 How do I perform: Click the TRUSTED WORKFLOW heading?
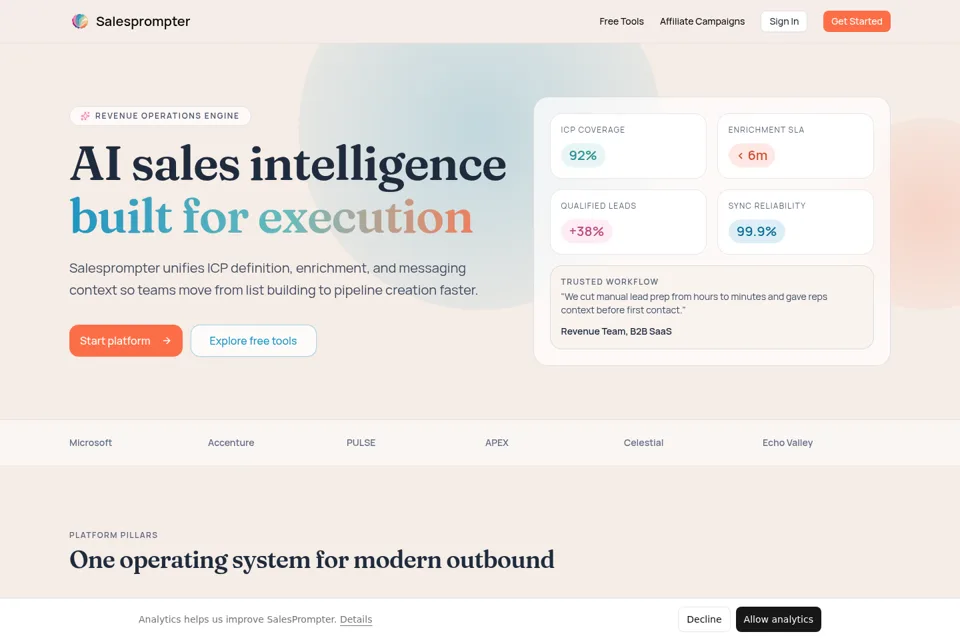click(609, 282)
